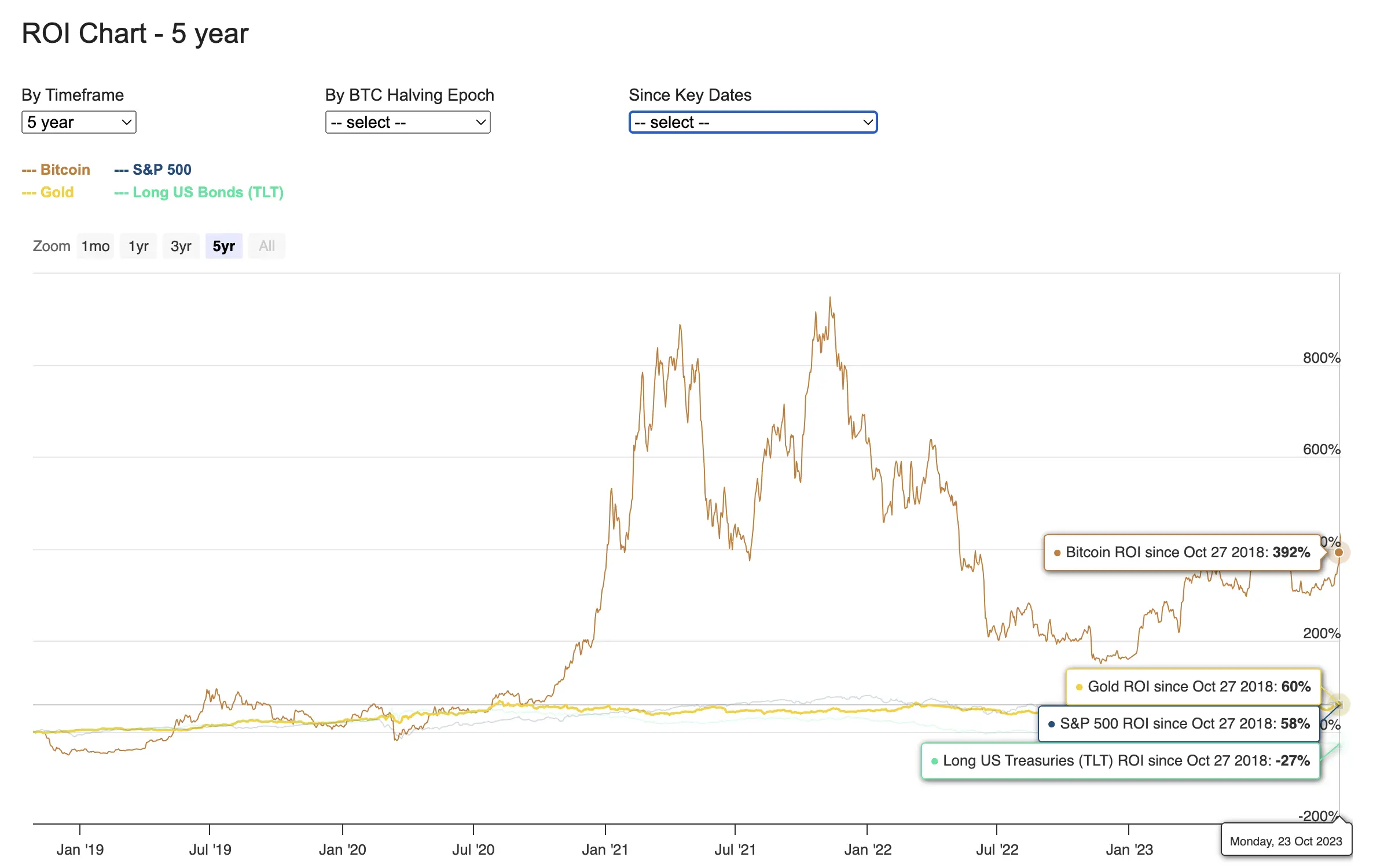
Task: Click the Jan '19 axis label
Action: click(x=80, y=849)
